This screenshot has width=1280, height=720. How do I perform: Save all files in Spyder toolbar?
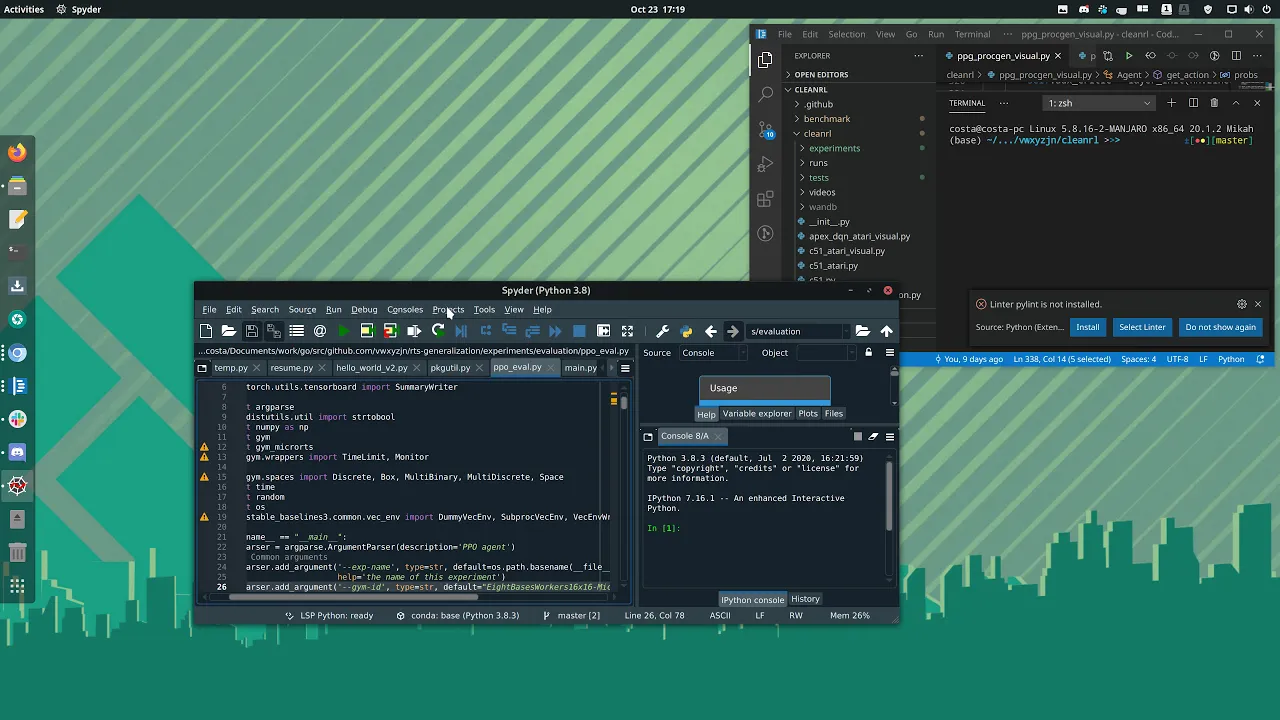tap(274, 331)
